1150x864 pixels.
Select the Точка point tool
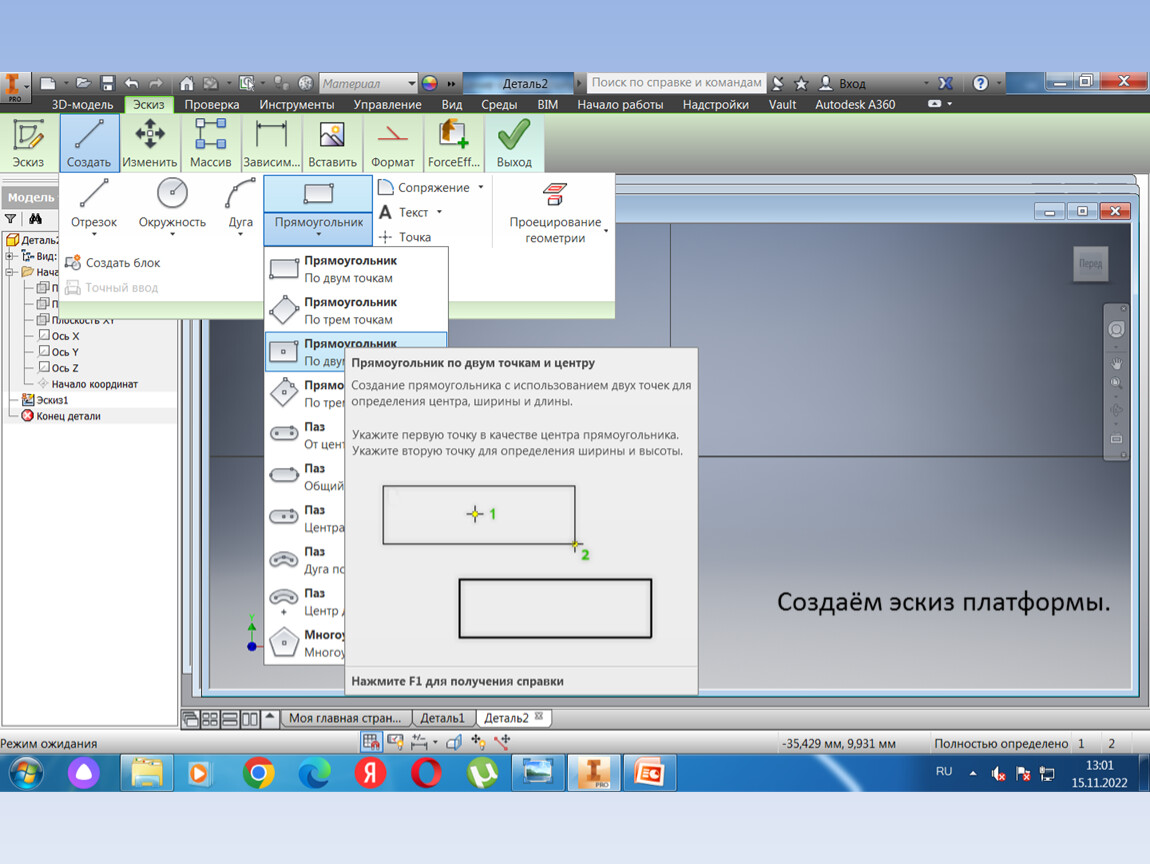click(405, 237)
